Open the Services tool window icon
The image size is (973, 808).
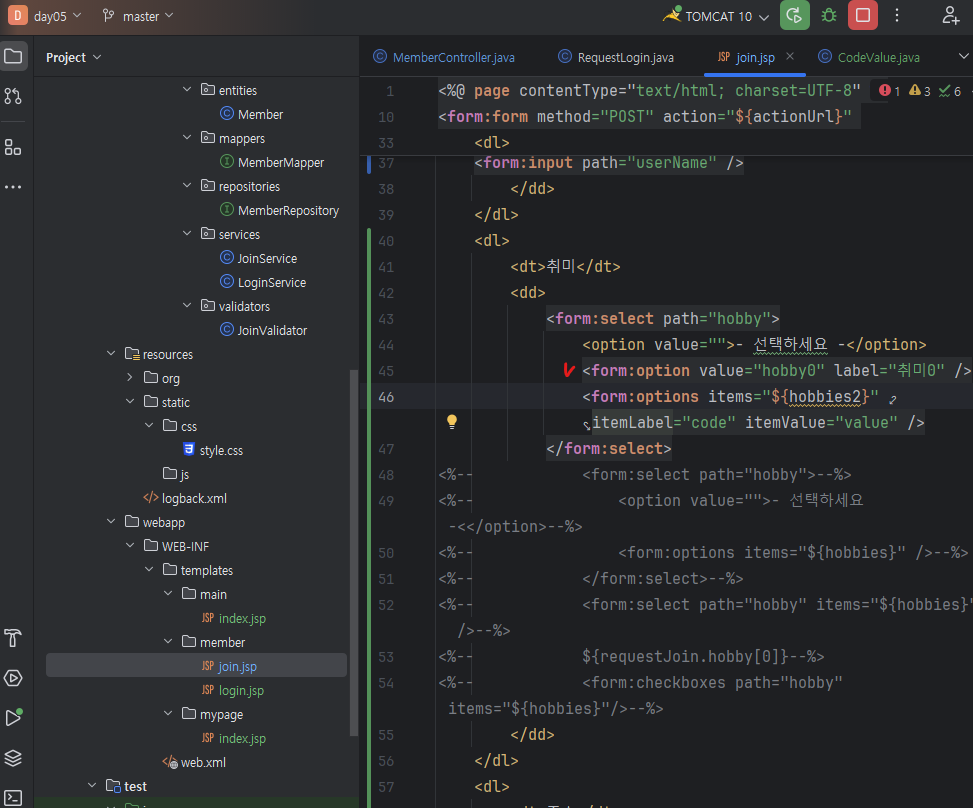pos(13,678)
